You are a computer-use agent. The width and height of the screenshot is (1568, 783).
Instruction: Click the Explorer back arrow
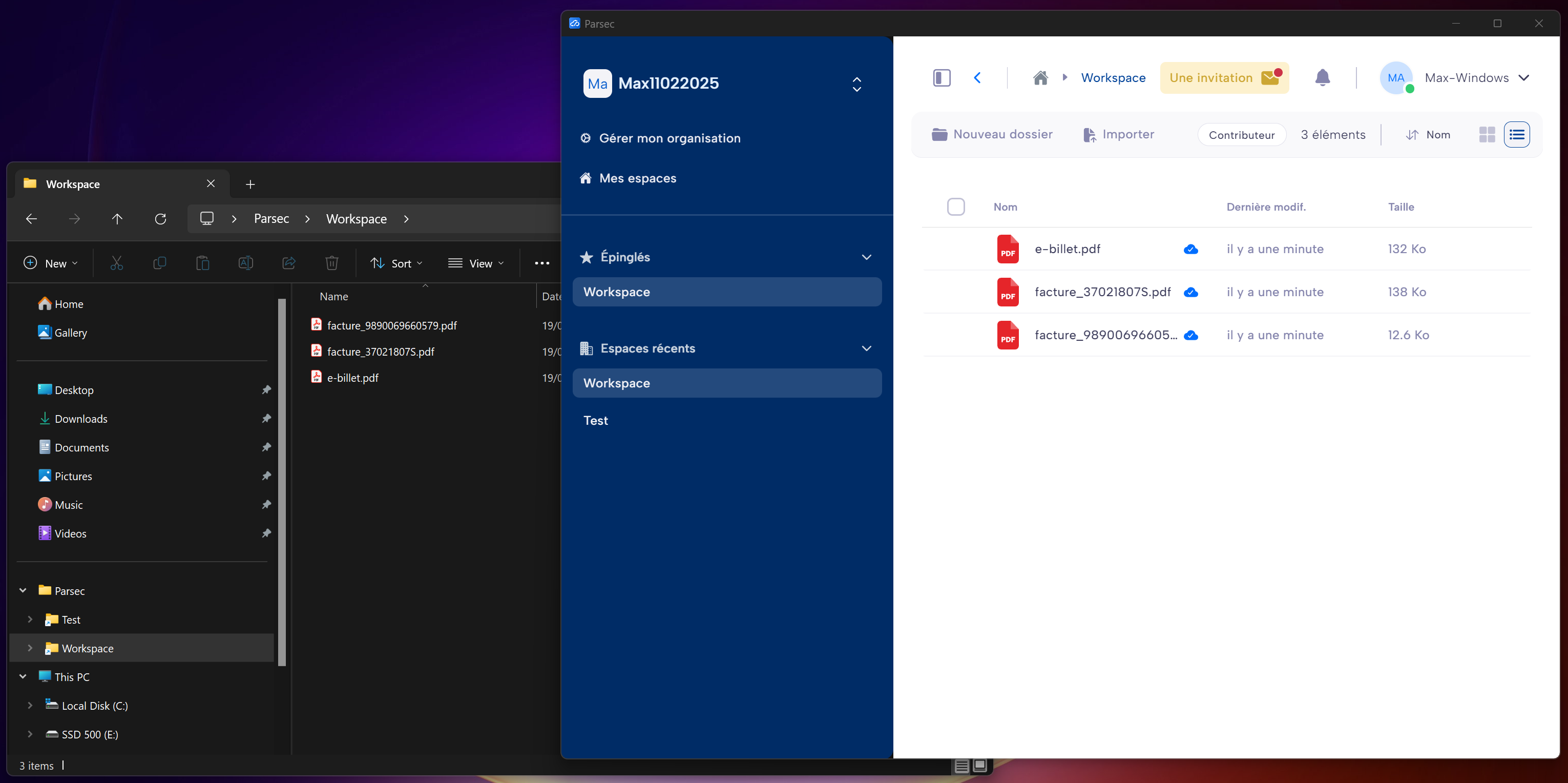[x=32, y=219]
